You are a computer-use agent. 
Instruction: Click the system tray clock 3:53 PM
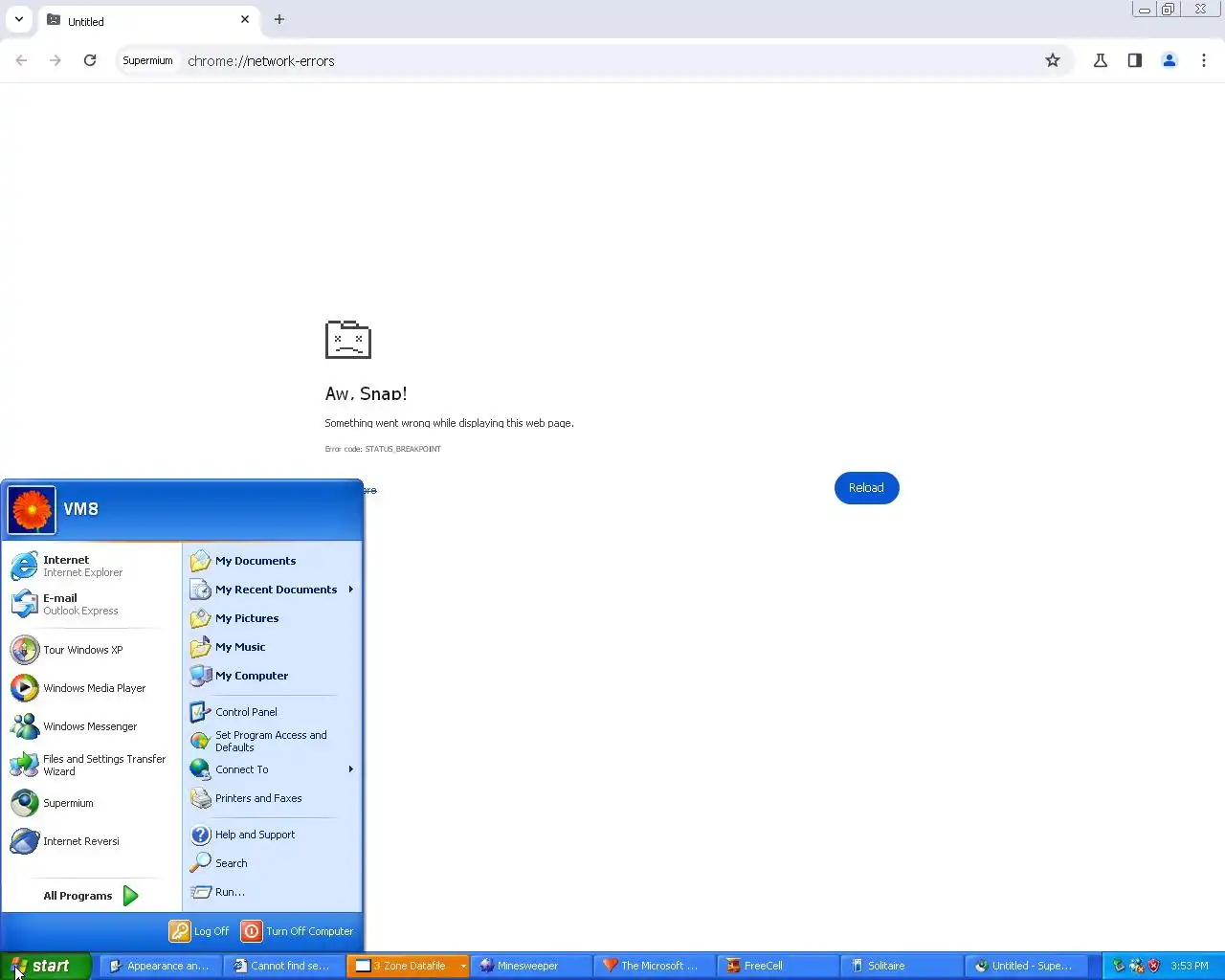pyautogui.click(x=1190, y=966)
